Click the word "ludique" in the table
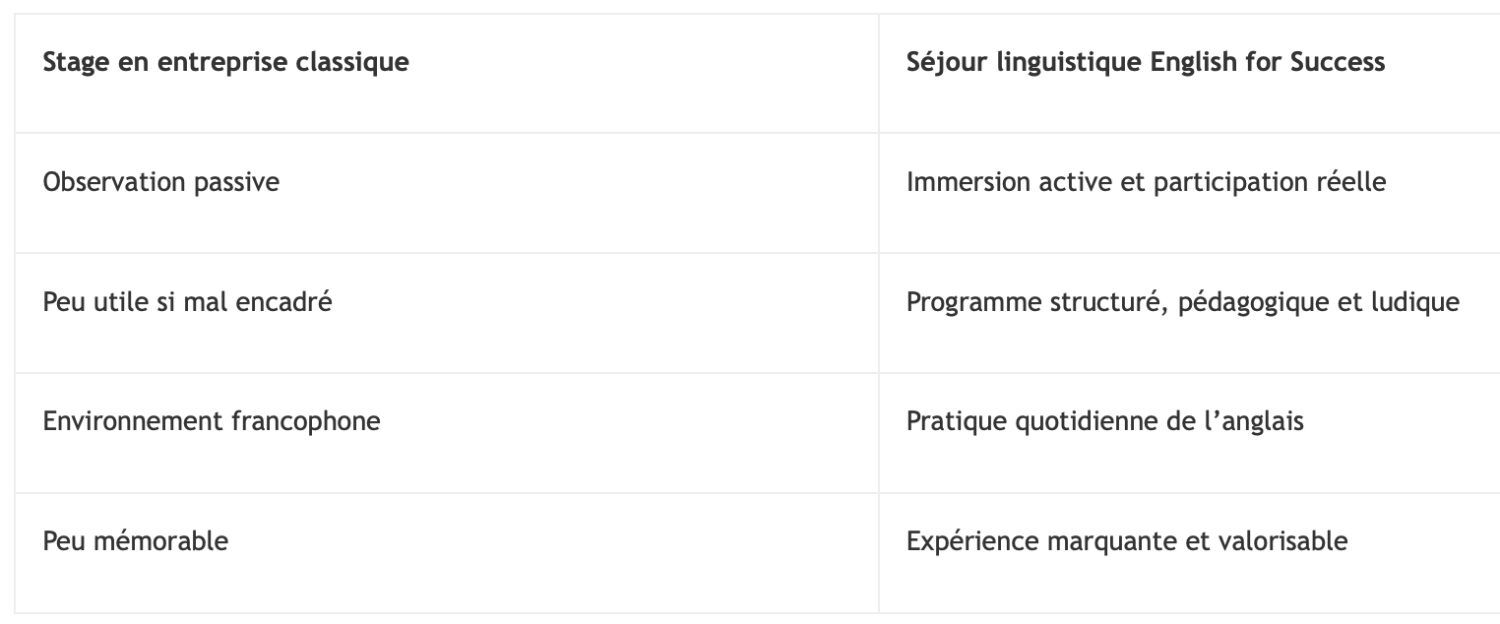This screenshot has width=1500, height=624. pyautogui.click(x=1424, y=303)
